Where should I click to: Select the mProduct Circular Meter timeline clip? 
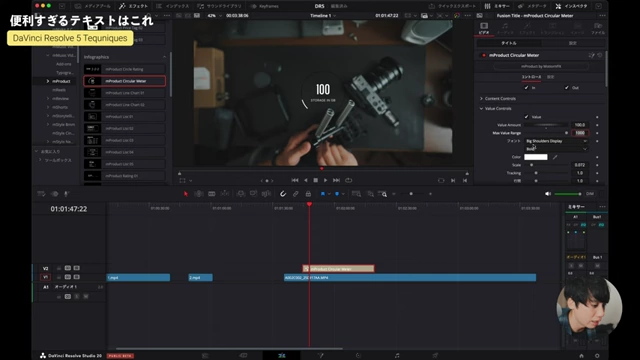[338, 269]
